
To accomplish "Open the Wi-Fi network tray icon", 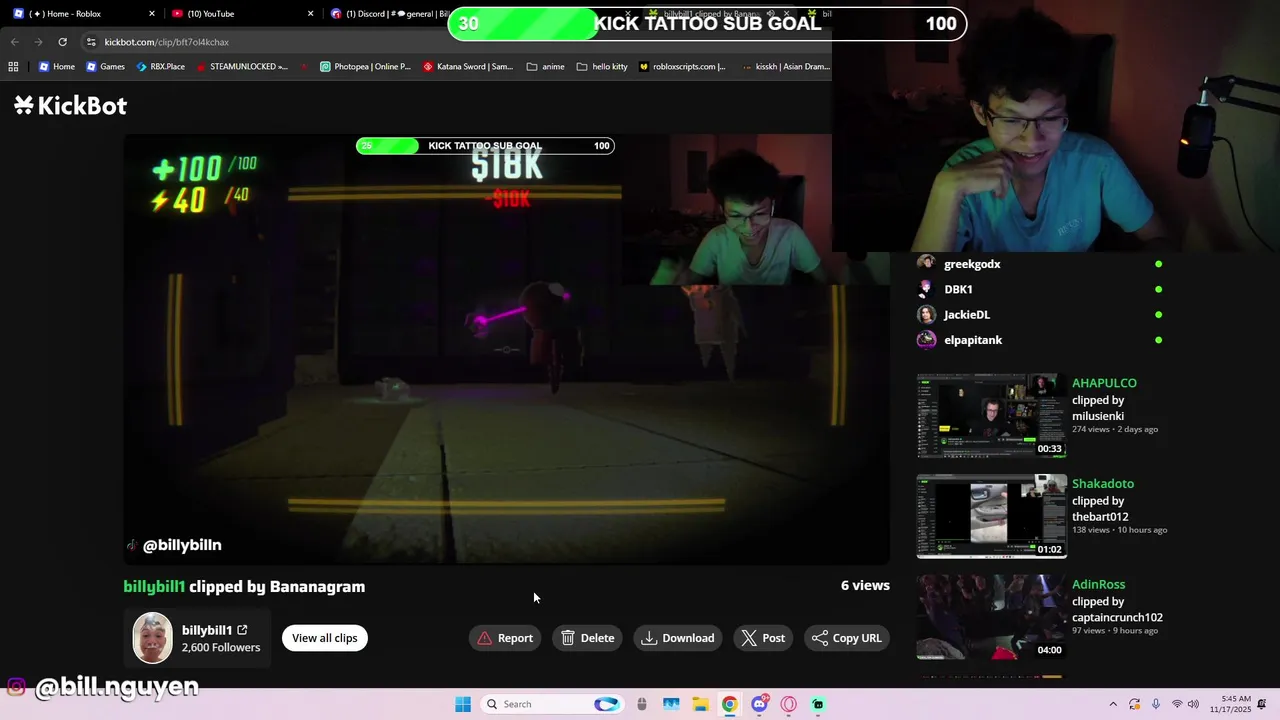I will coord(1177,704).
